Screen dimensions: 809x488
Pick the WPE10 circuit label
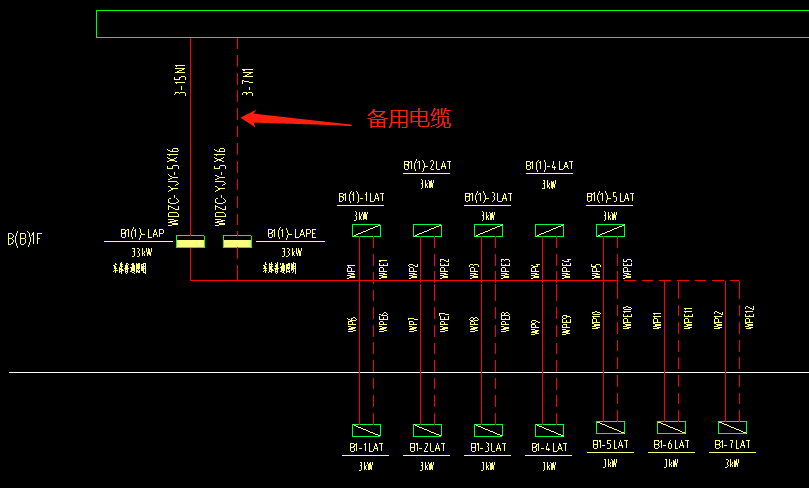(x=627, y=318)
